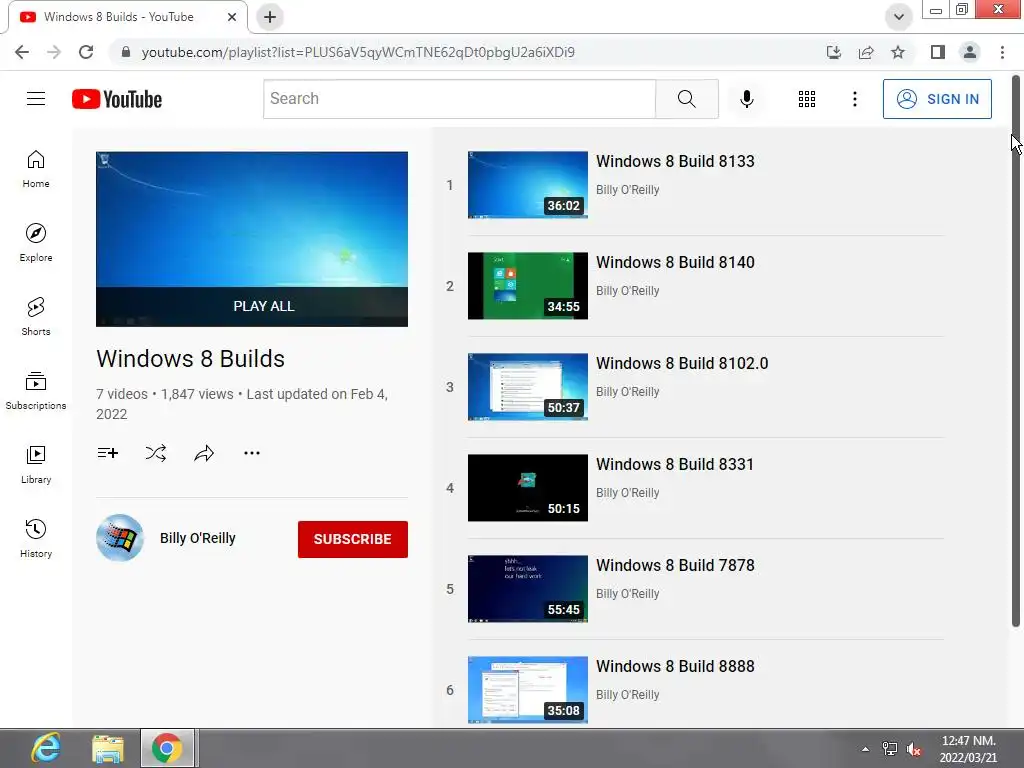
Task: Open a new browser tab
Action: tap(270, 17)
